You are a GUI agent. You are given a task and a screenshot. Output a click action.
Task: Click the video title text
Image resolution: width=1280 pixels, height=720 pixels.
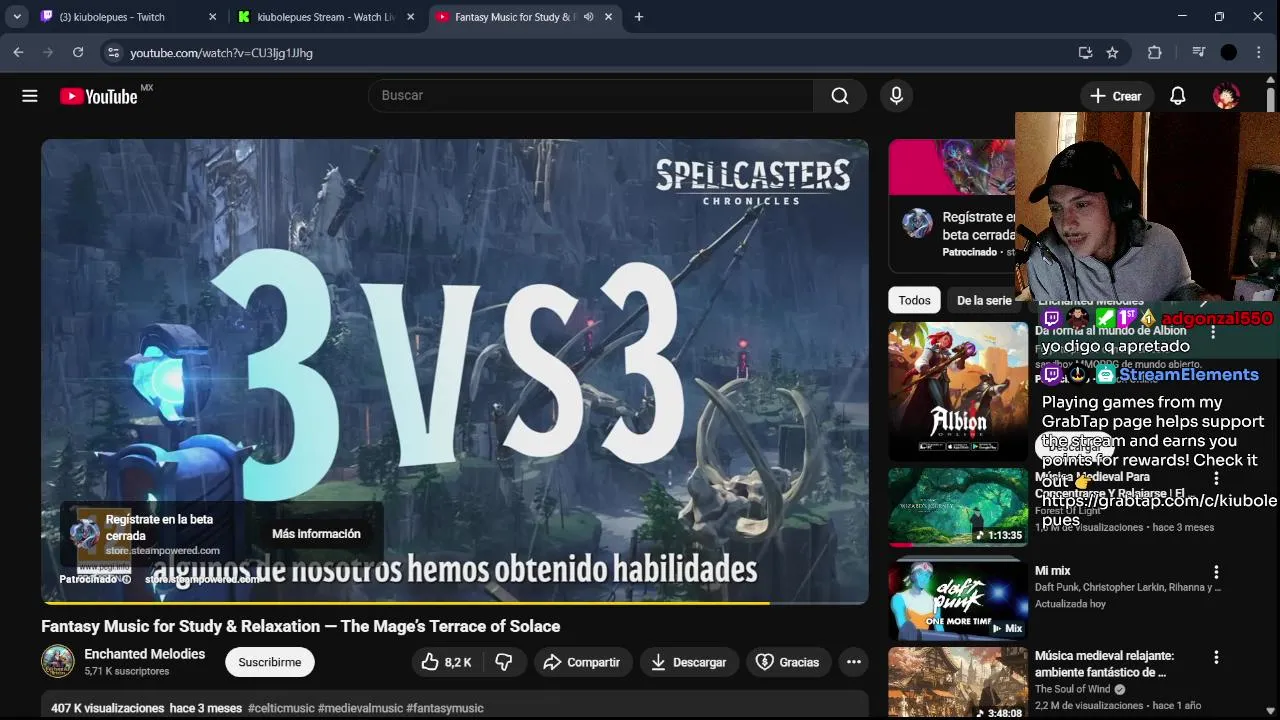point(300,626)
